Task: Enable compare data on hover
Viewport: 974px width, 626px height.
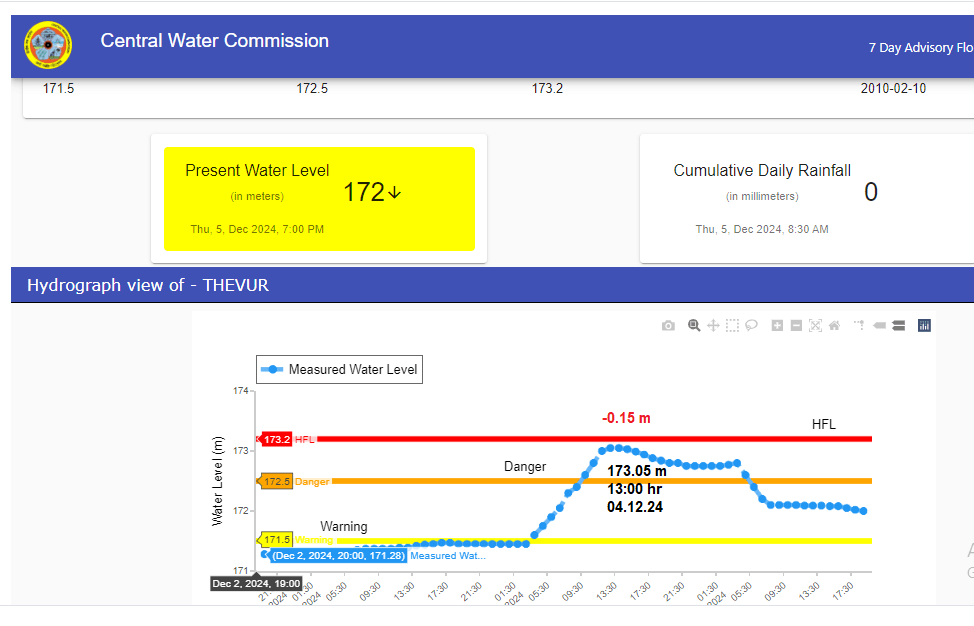Action: click(898, 326)
